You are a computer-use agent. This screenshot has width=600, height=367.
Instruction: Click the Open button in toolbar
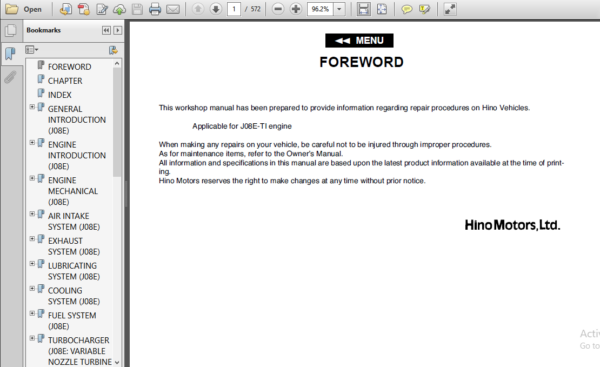23,9
